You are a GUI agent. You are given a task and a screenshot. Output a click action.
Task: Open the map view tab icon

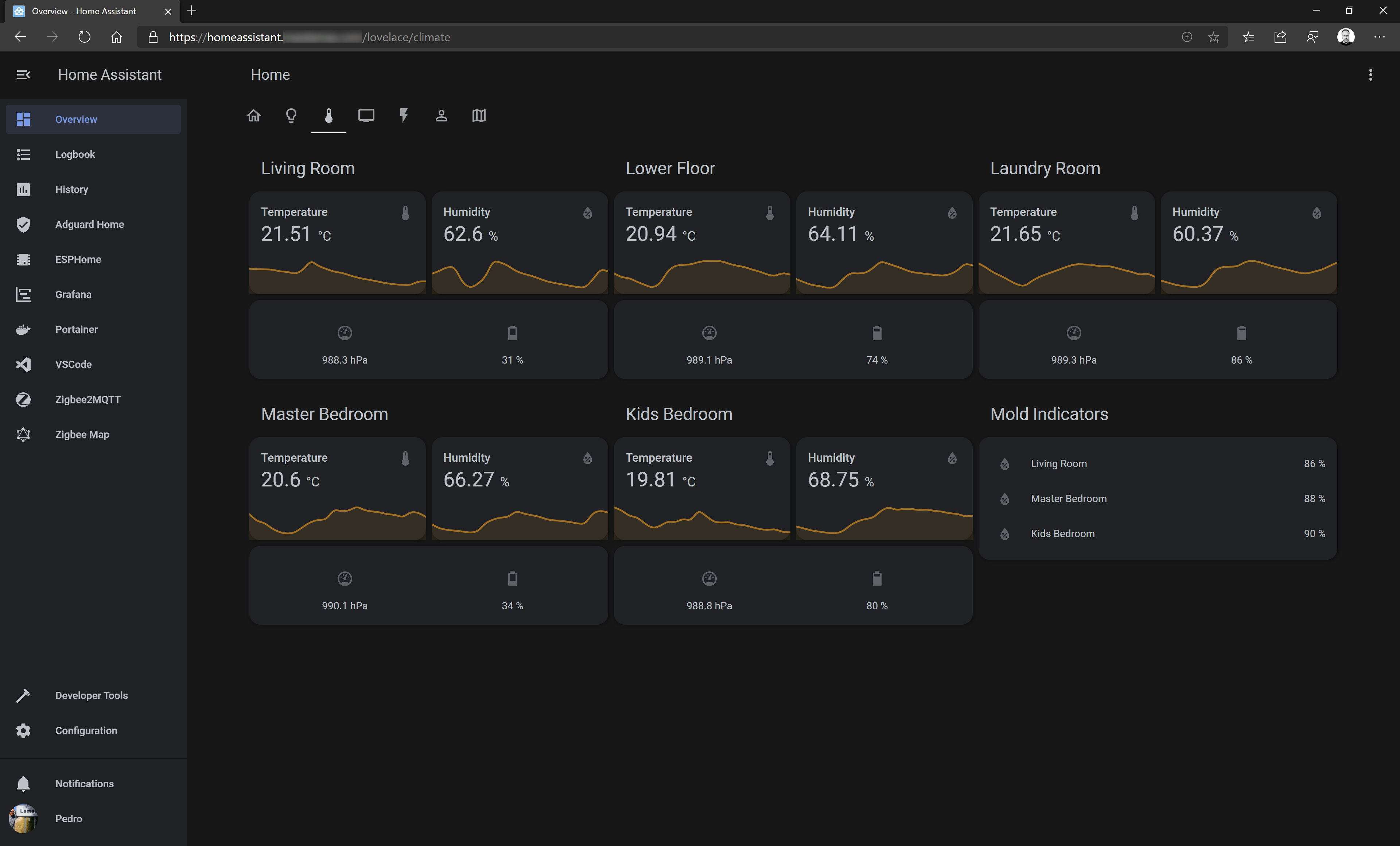[x=478, y=116]
